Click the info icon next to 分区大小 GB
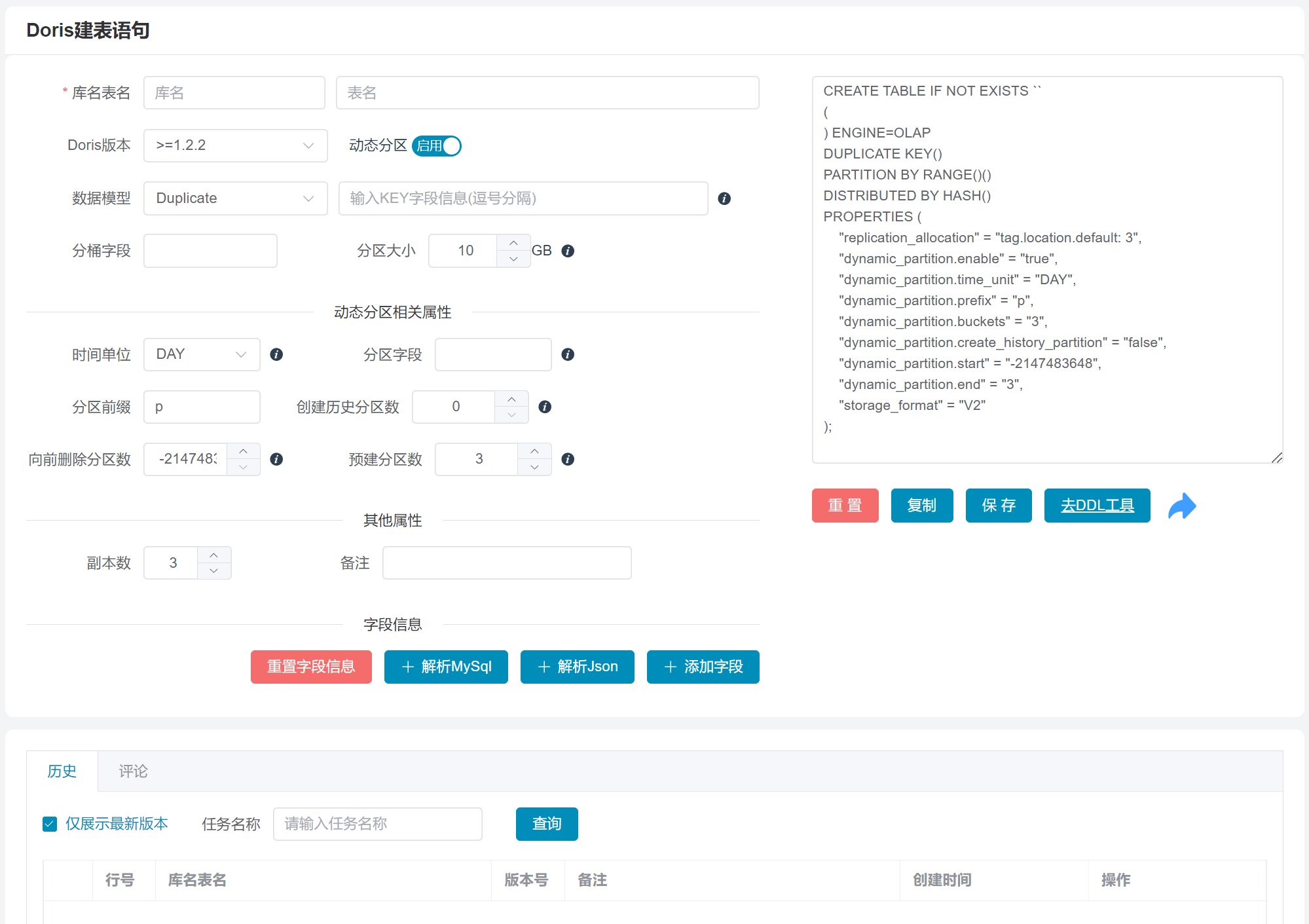Screen dimensions: 1309x924 568,251
